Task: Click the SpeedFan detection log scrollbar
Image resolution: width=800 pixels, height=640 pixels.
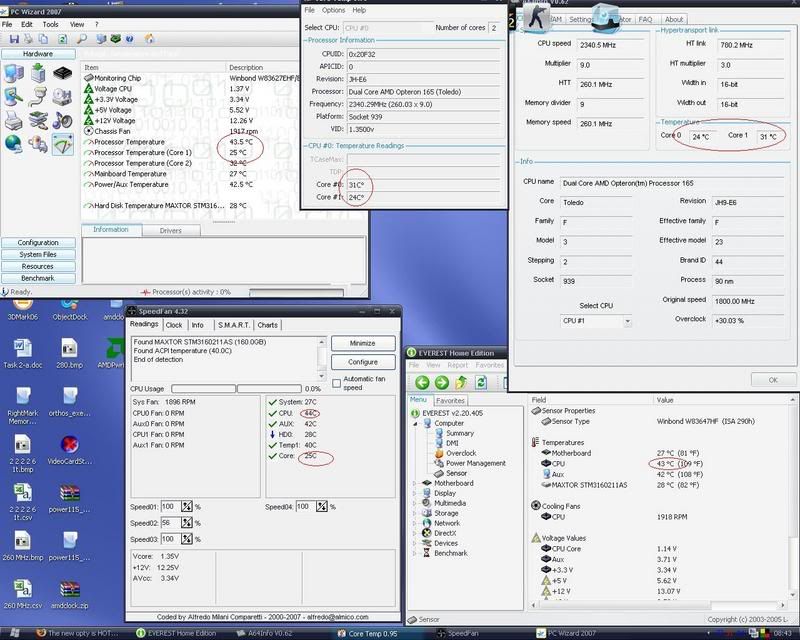Action: tap(322, 358)
